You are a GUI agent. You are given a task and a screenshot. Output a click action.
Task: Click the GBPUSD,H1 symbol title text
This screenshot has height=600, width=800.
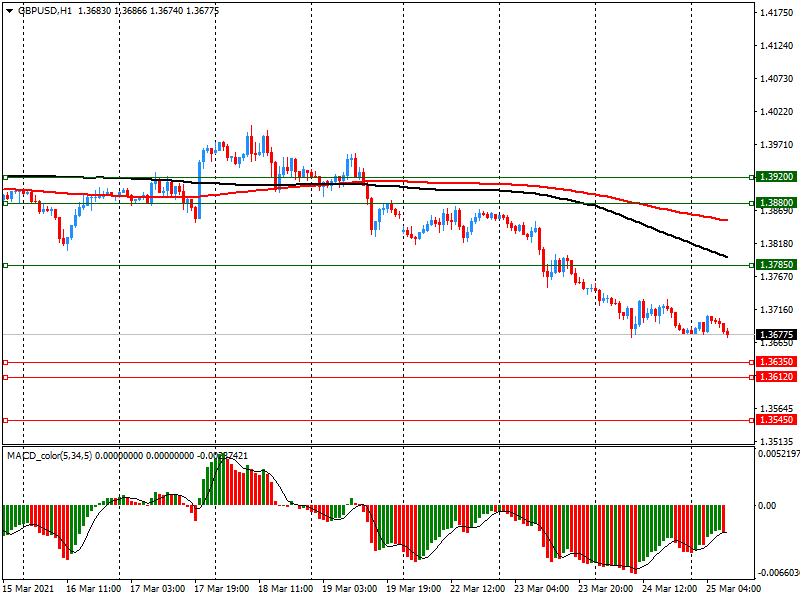coord(43,10)
